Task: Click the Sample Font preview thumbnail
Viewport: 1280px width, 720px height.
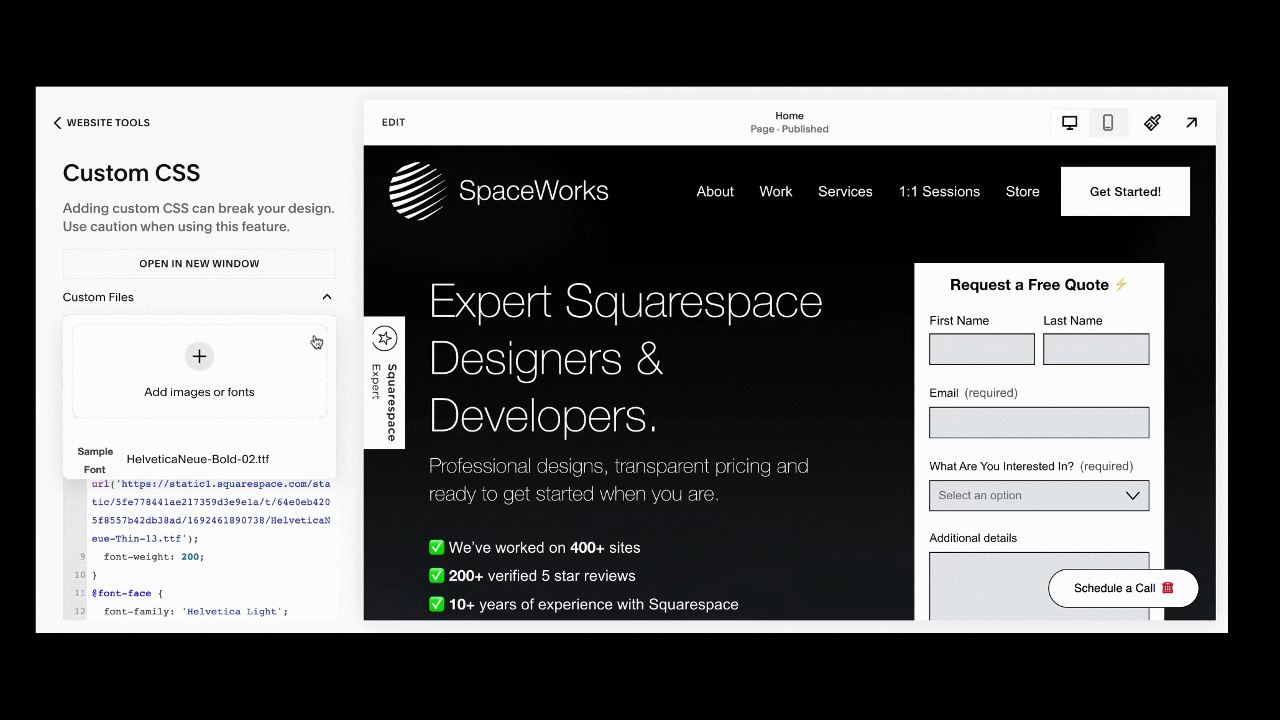Action: pos(95,460)
